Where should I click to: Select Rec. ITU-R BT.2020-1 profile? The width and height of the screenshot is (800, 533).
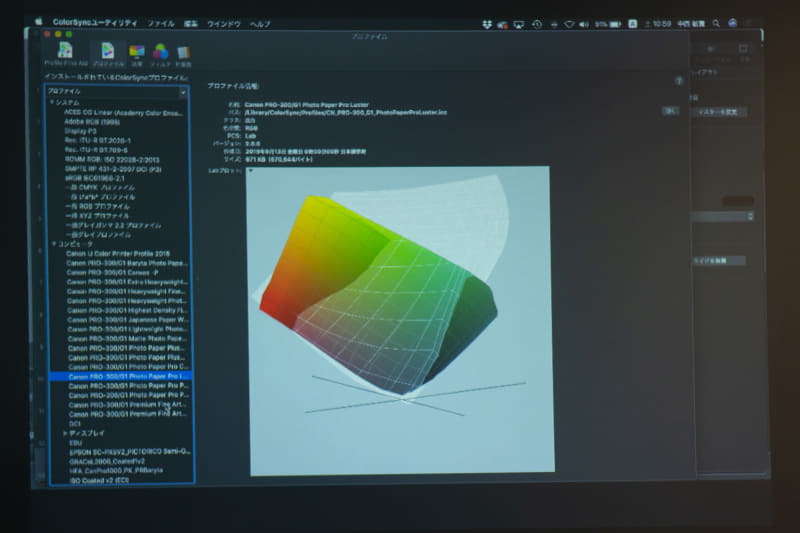click(98, 140)
